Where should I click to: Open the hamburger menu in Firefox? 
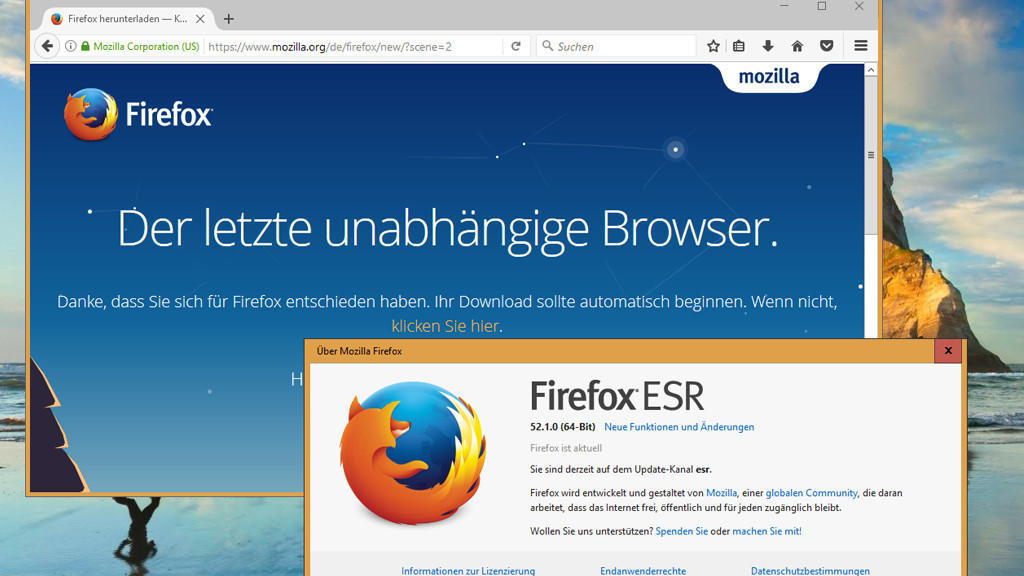coord(860,46)
